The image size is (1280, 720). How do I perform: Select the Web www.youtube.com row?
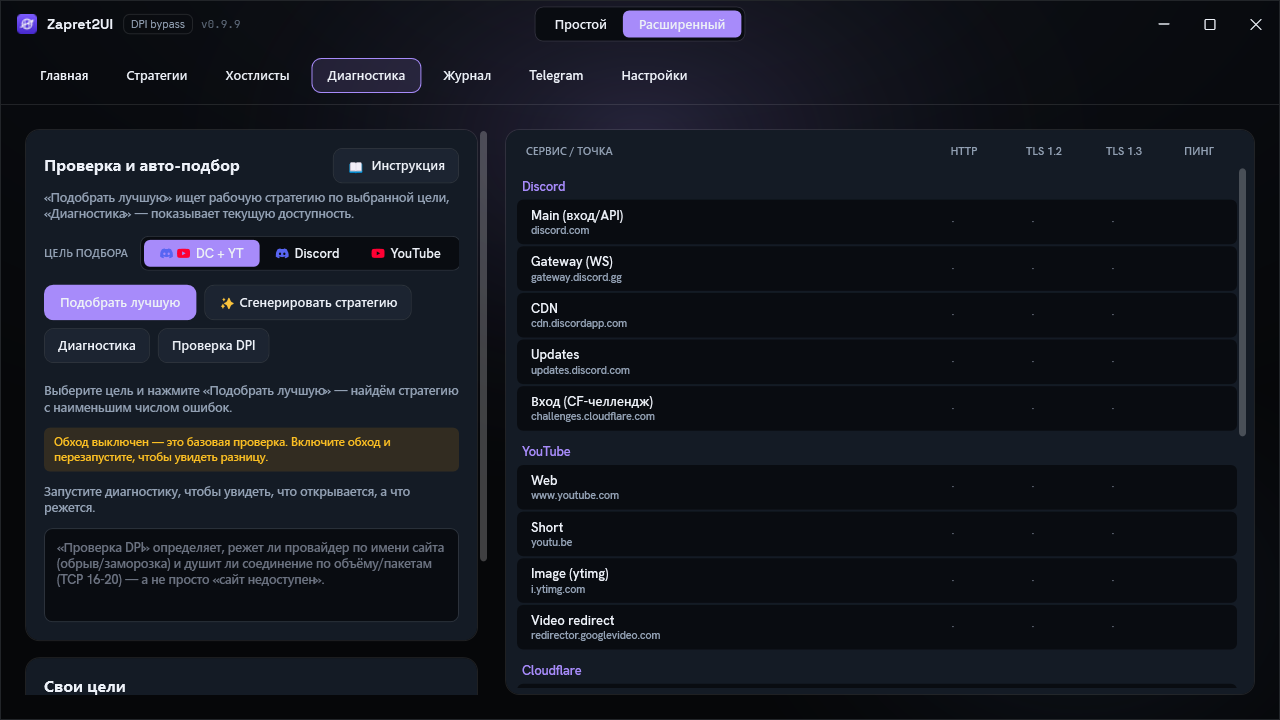tap(877, 487)
